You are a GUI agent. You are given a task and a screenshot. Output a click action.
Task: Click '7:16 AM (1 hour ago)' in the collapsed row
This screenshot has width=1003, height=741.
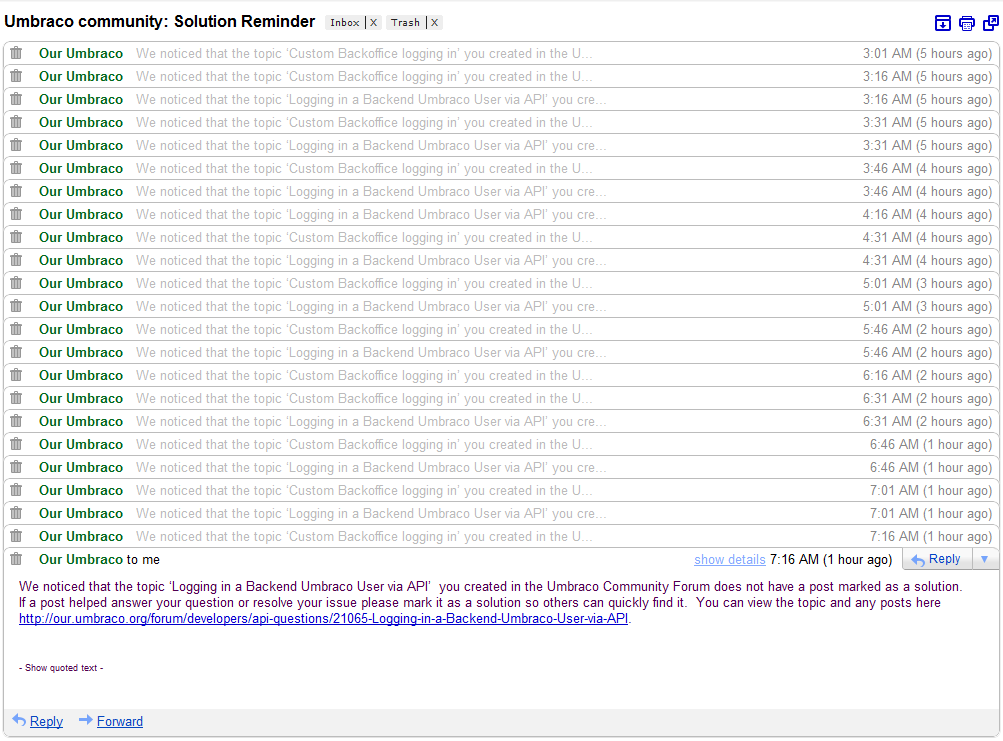coord(930,537)
